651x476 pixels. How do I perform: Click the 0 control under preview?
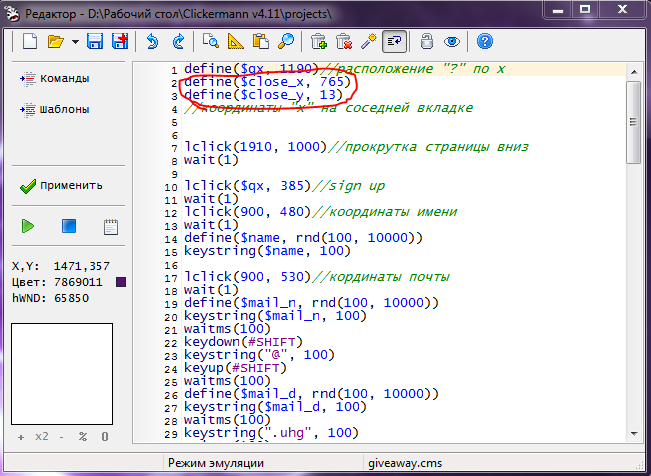point(105,437)
